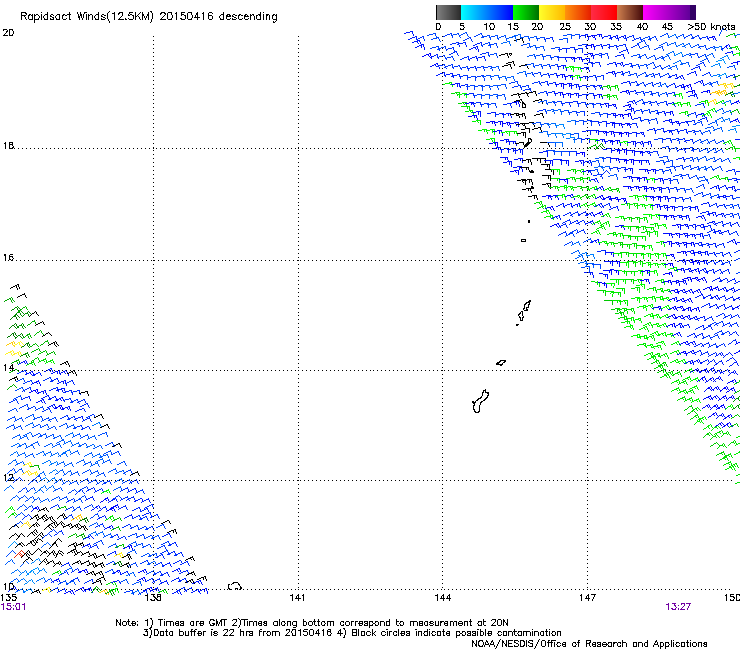The width and height of the screenshot is (740, 650).
Task: Click the latitude '14' axis label
Action: click(x=8, y=367)
